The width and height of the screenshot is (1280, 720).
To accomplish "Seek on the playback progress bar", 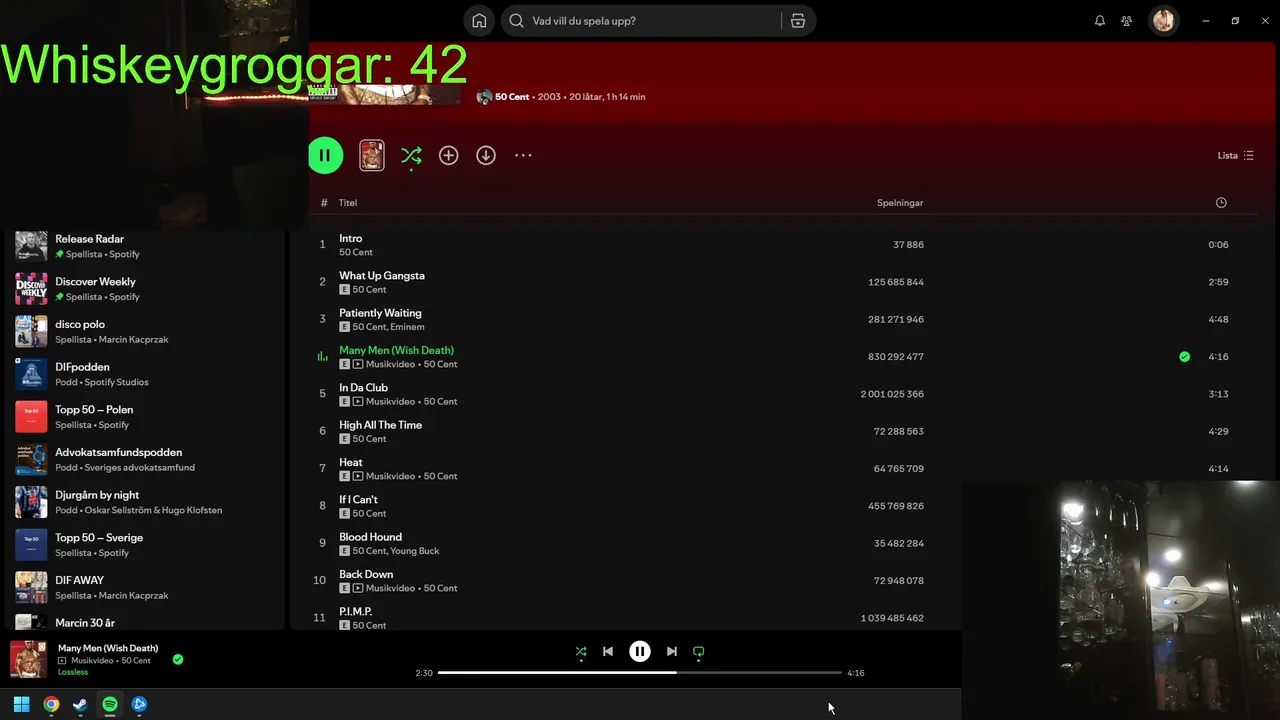I will [x=640, y=673].
